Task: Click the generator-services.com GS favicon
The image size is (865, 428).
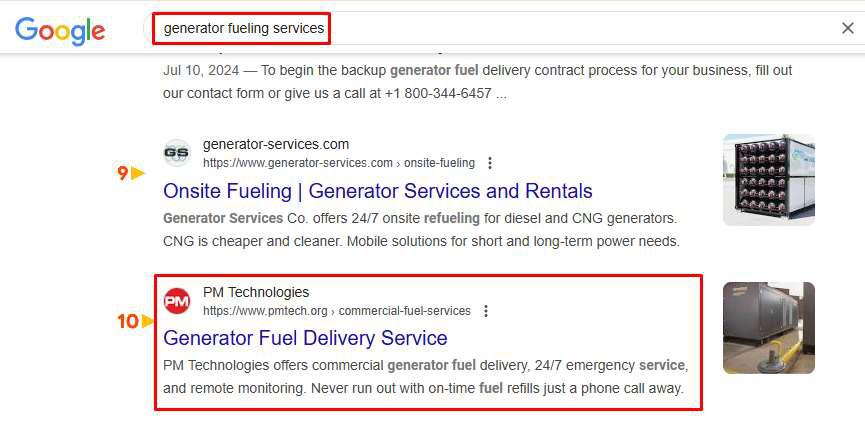Action: point(176,153)
